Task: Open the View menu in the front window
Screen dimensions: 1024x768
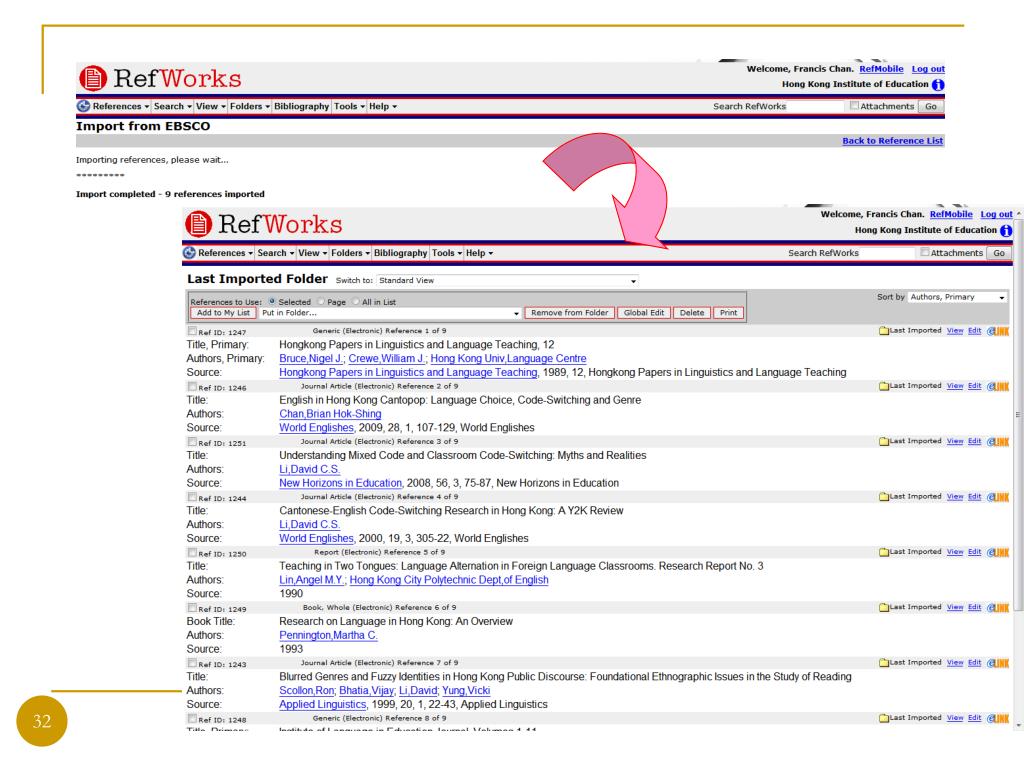Action: [313, 253]
